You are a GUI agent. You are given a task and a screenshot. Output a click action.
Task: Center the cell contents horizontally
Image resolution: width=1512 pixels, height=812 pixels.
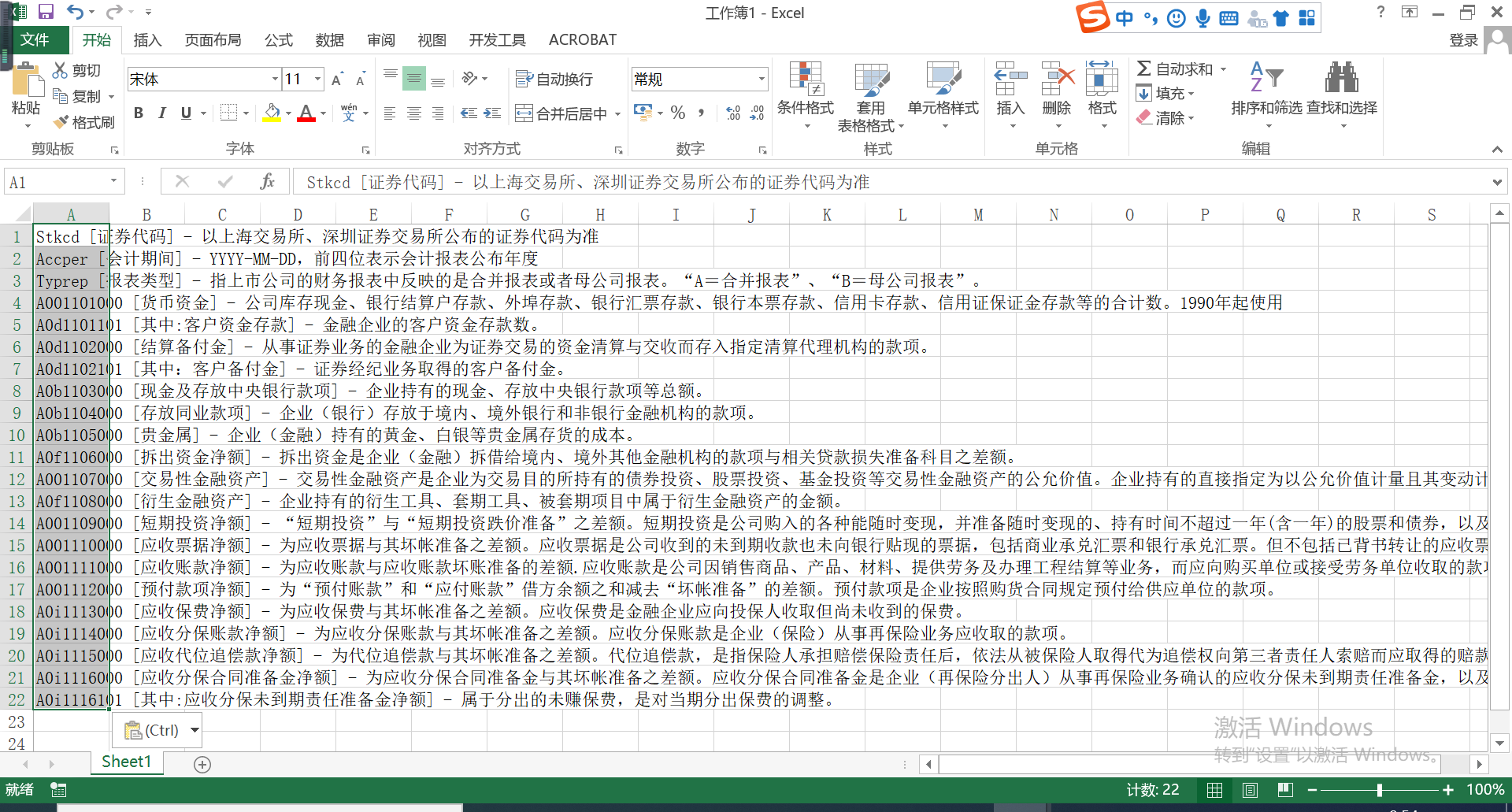pyautogui.click(x=414, y=113)
